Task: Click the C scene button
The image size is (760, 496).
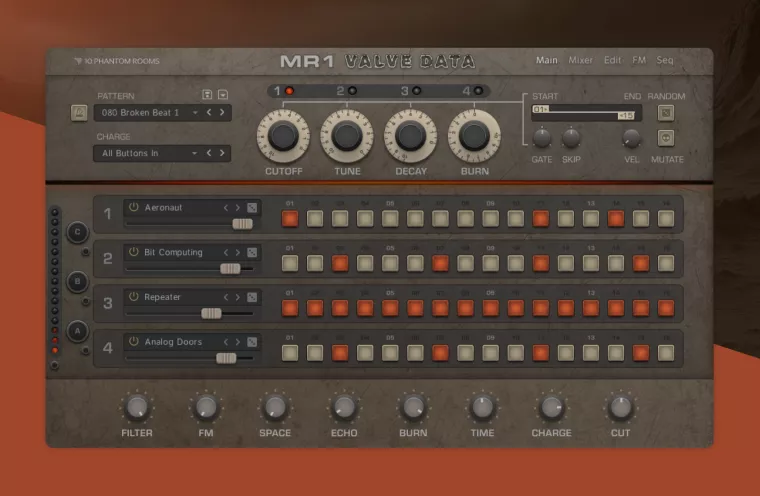Action: (78, 232)
